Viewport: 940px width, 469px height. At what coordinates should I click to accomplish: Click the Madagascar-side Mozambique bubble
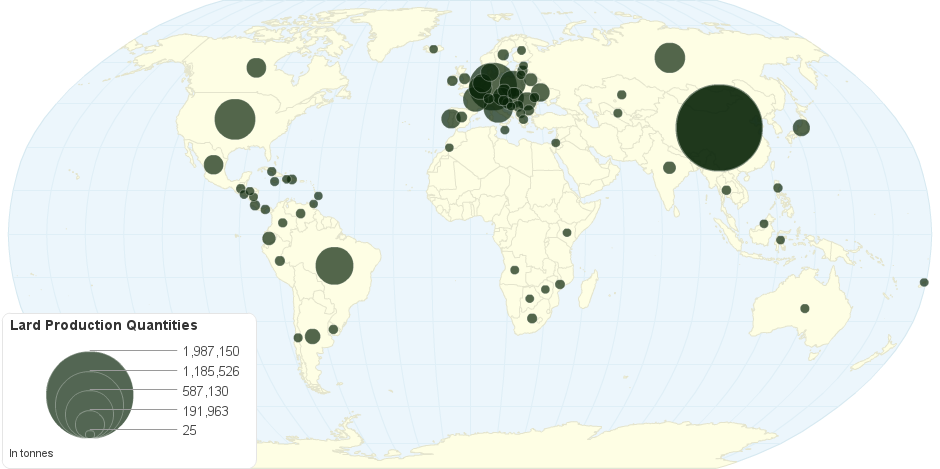(560, 284)
